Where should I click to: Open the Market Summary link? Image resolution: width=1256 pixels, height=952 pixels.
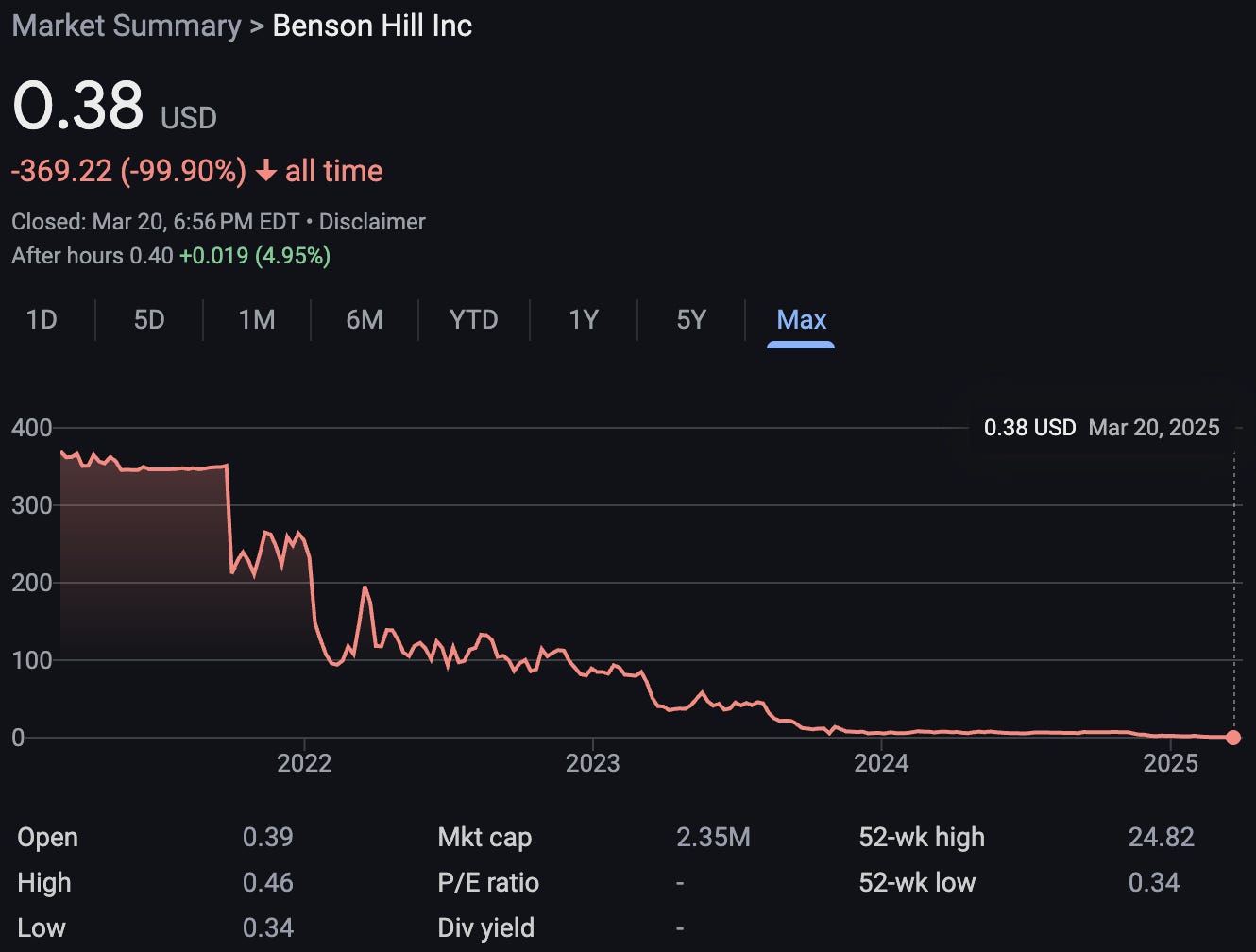coord(127,25)
